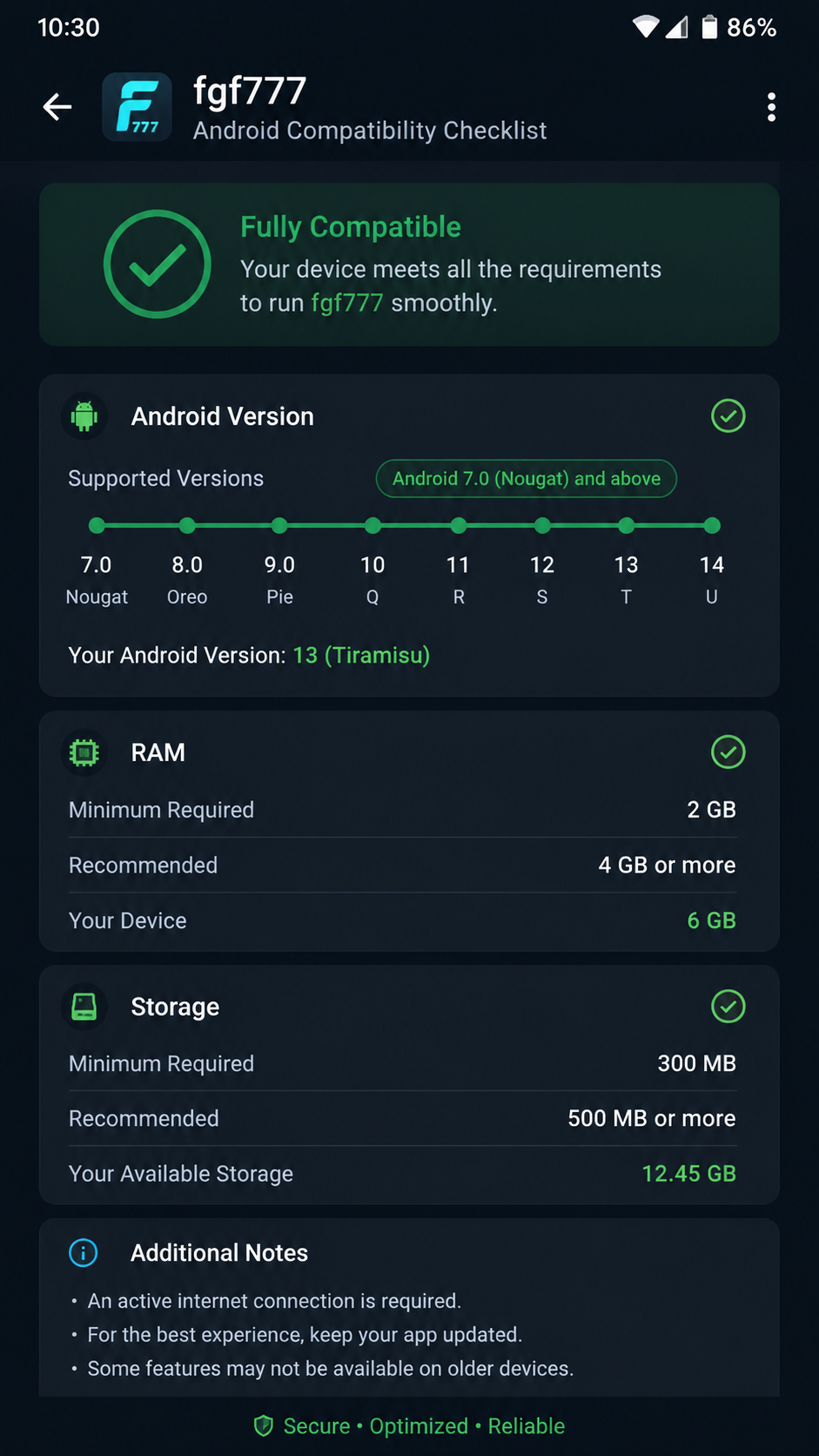Tap the older devices features note
This screenshot has height=1456, width=819.
pyautogui.click(x=331, y=1369)
